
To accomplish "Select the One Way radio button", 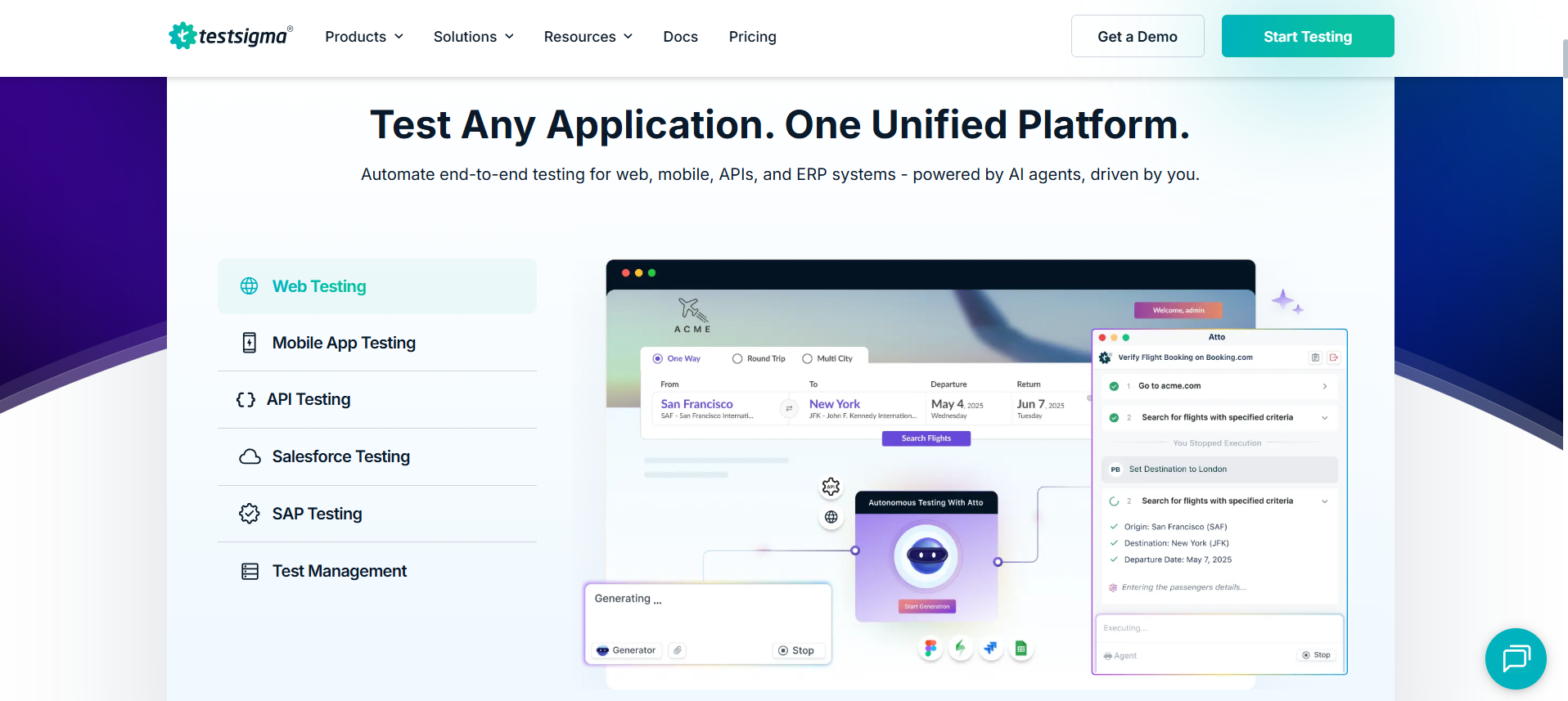I will [658, 358].
